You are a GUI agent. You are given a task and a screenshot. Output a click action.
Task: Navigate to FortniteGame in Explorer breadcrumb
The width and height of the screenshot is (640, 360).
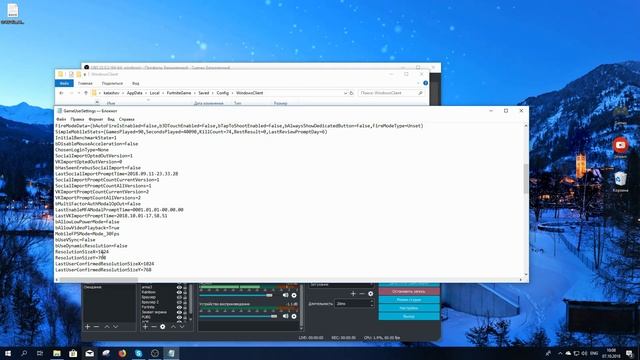tap(179, 93)
